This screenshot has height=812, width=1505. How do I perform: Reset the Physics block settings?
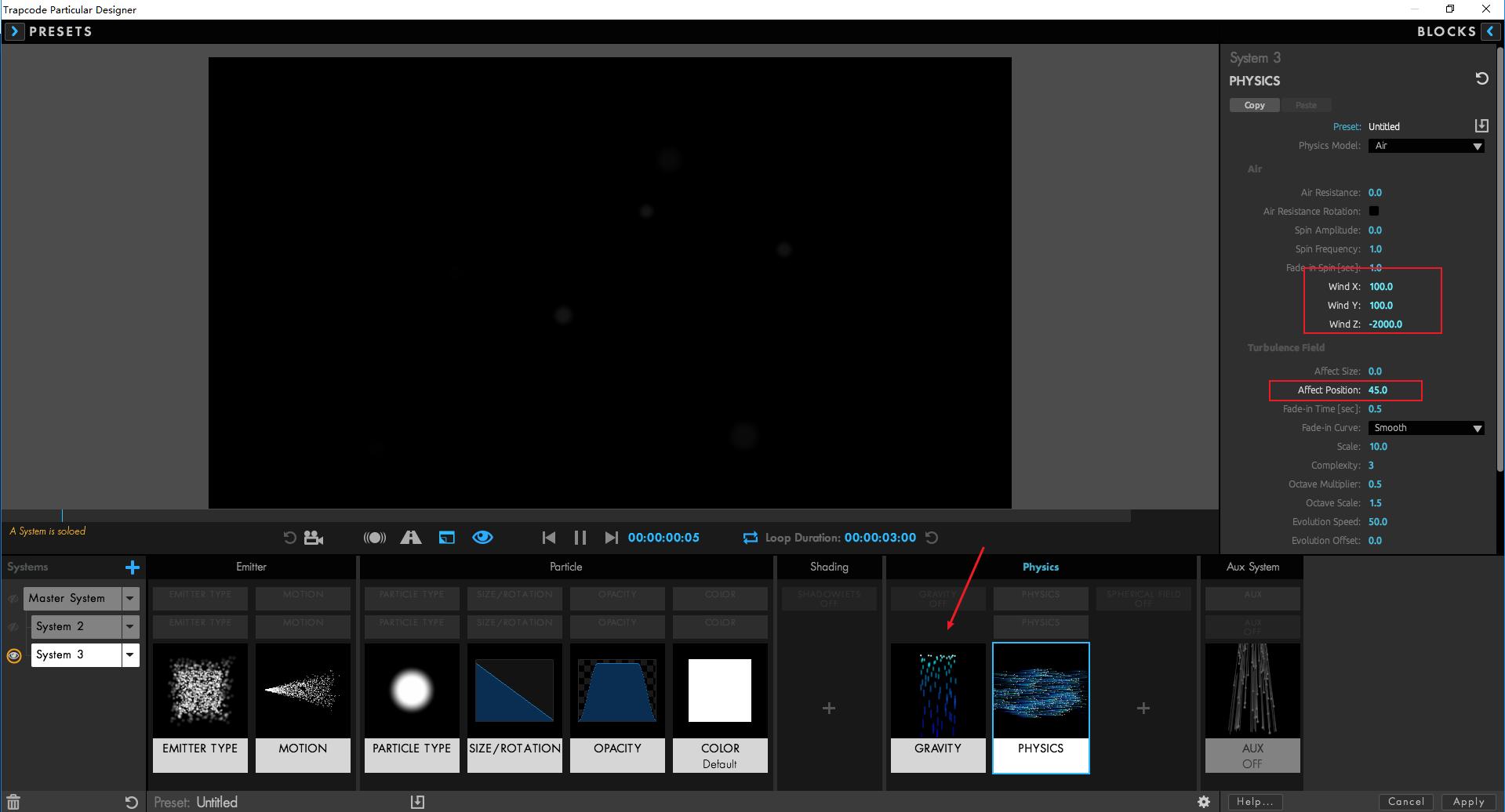point(1481,78)
